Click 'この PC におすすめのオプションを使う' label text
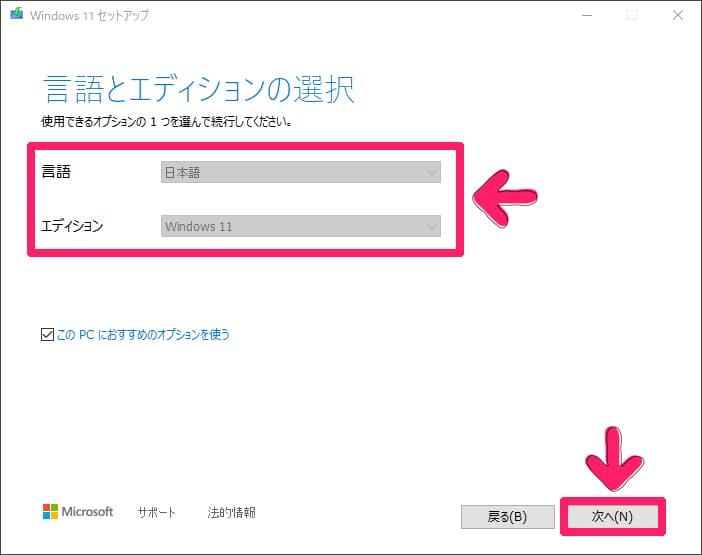The height and width of the screenshot is (555, 702). (143, 334)
